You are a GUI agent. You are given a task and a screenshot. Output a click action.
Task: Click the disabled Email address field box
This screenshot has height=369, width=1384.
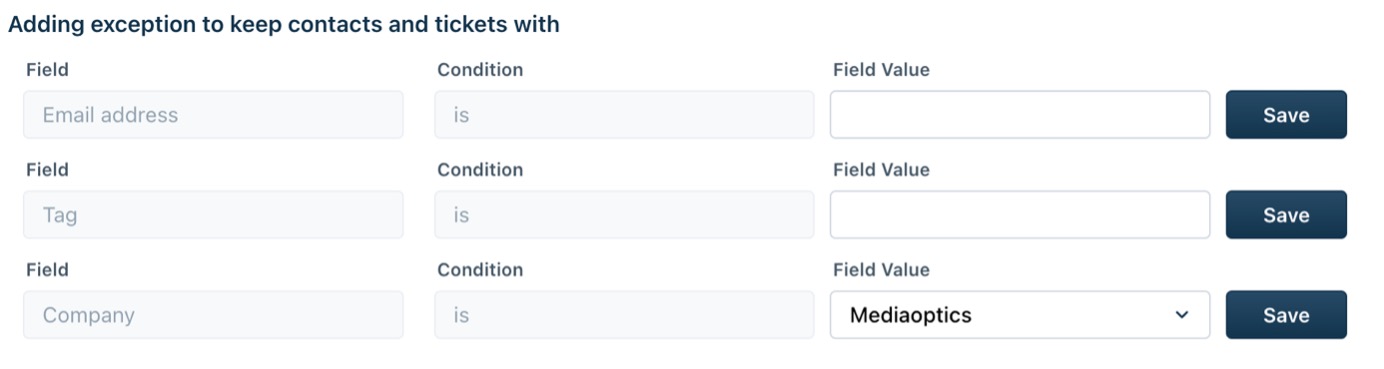(214, 115)
